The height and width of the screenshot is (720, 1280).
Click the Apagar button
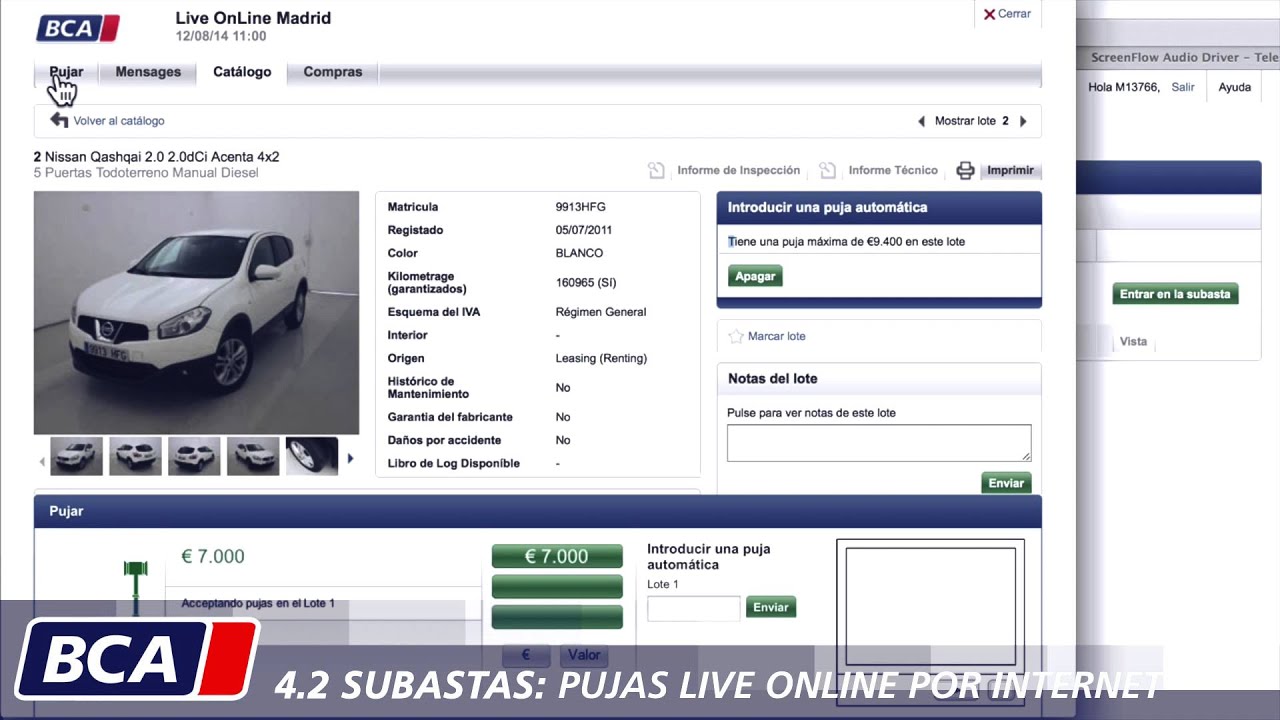pyautogui.click(x=755, y=276)
